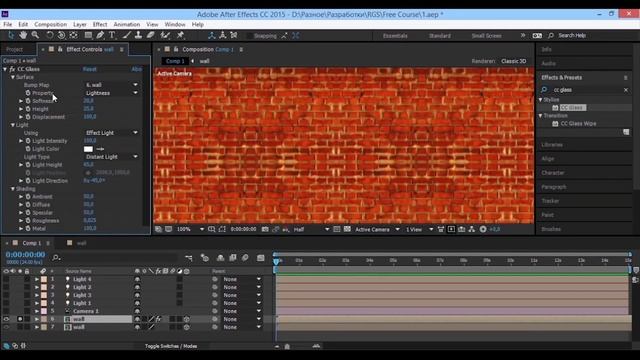Click the timeline search magnifier icon
The height and width of the screenshot is (360, 640).
click(56, 258)
